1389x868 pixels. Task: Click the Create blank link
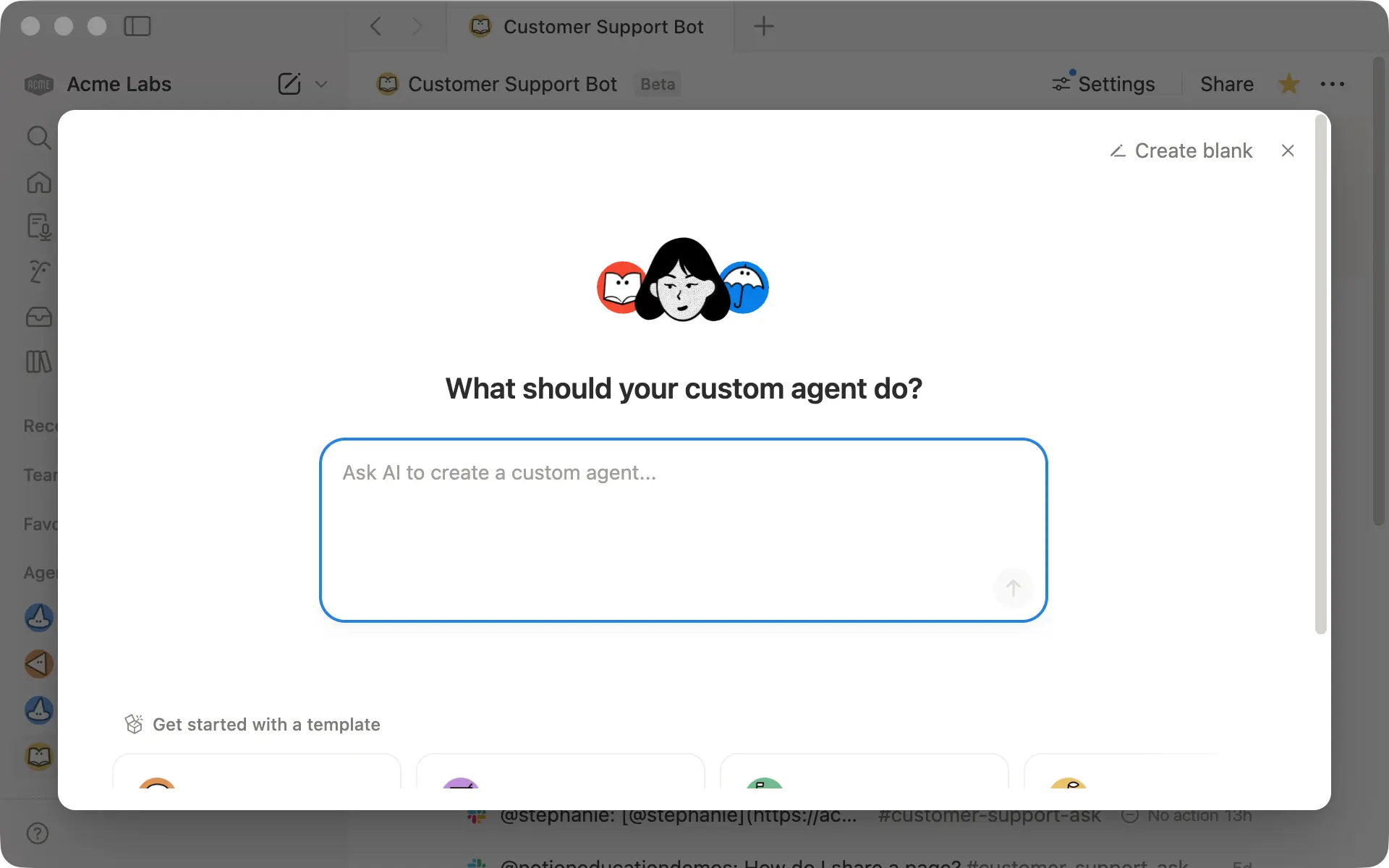tap(1194, 150)
